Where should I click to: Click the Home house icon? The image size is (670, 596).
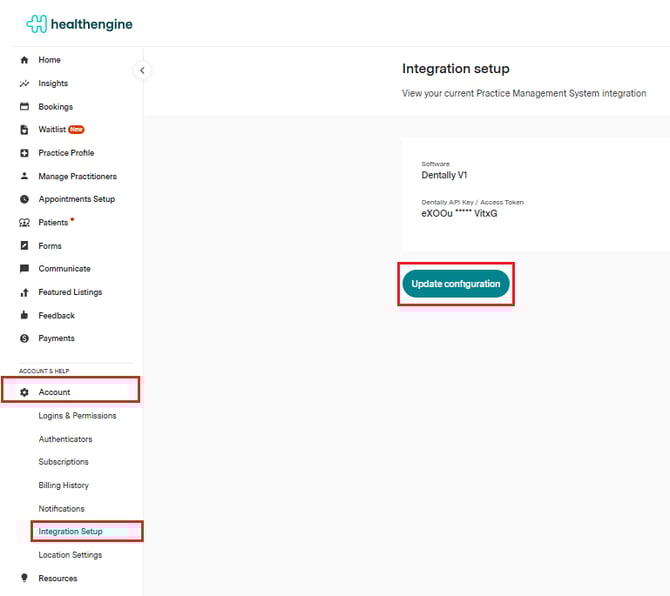click(24, 60)
